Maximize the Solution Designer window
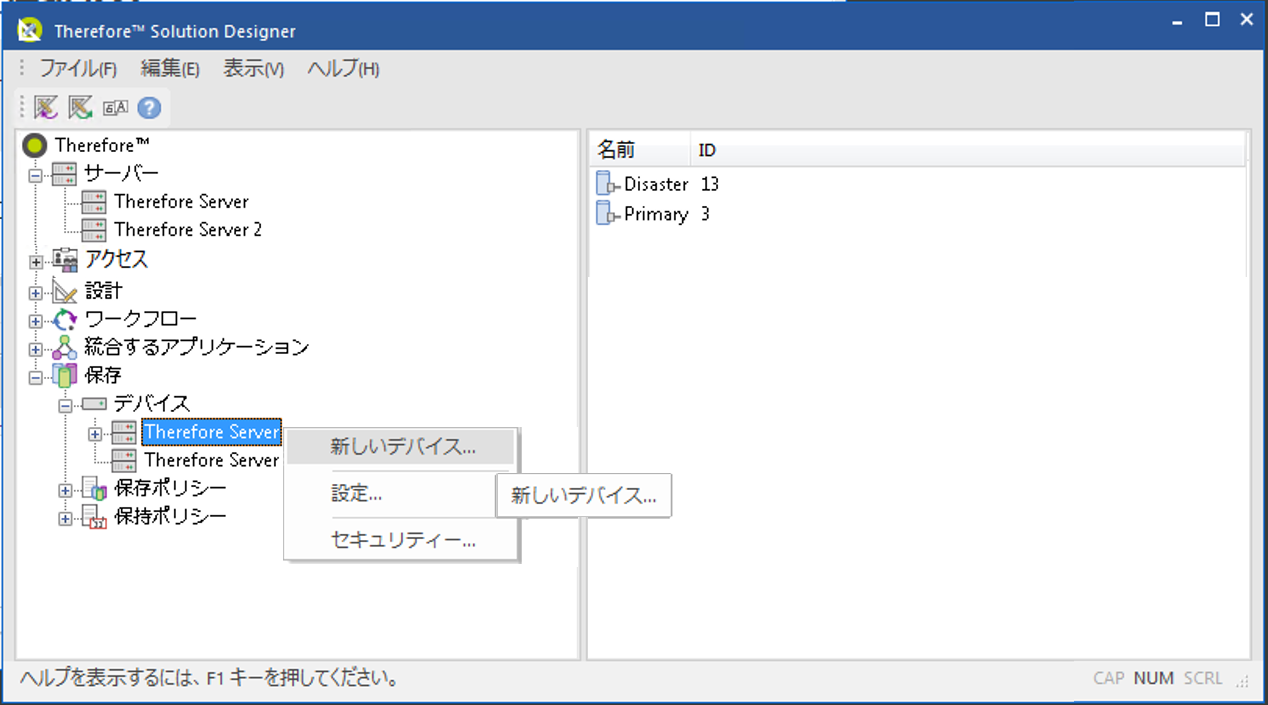This screenshot has width=1268, height=705. tap(1212, 20)
